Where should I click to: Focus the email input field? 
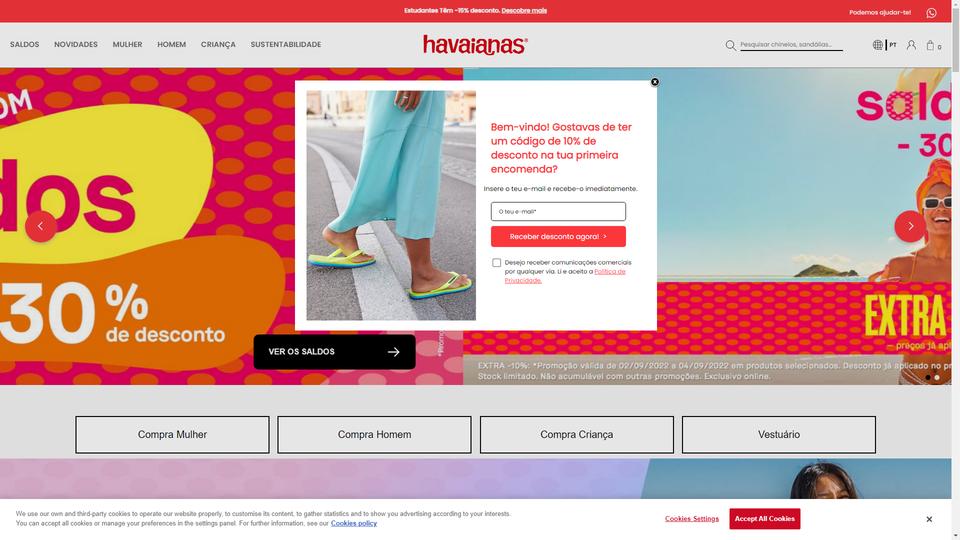point(558,211)
